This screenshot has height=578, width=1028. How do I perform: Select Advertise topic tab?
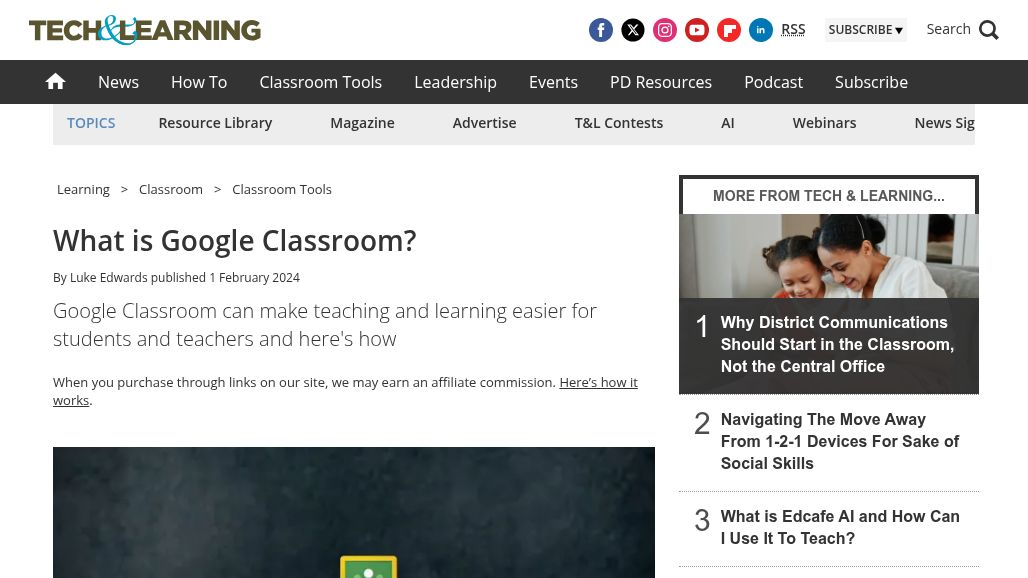point(484,123)
